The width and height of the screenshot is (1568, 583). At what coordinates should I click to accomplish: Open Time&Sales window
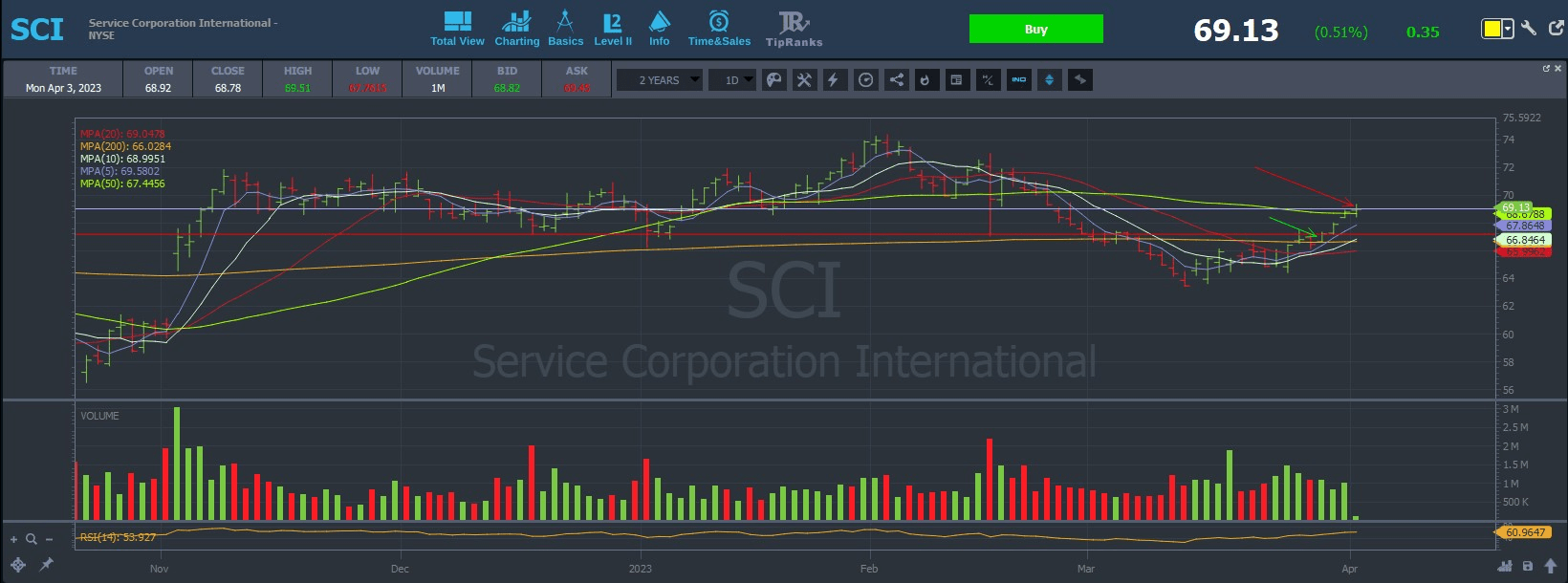[719, 29]
